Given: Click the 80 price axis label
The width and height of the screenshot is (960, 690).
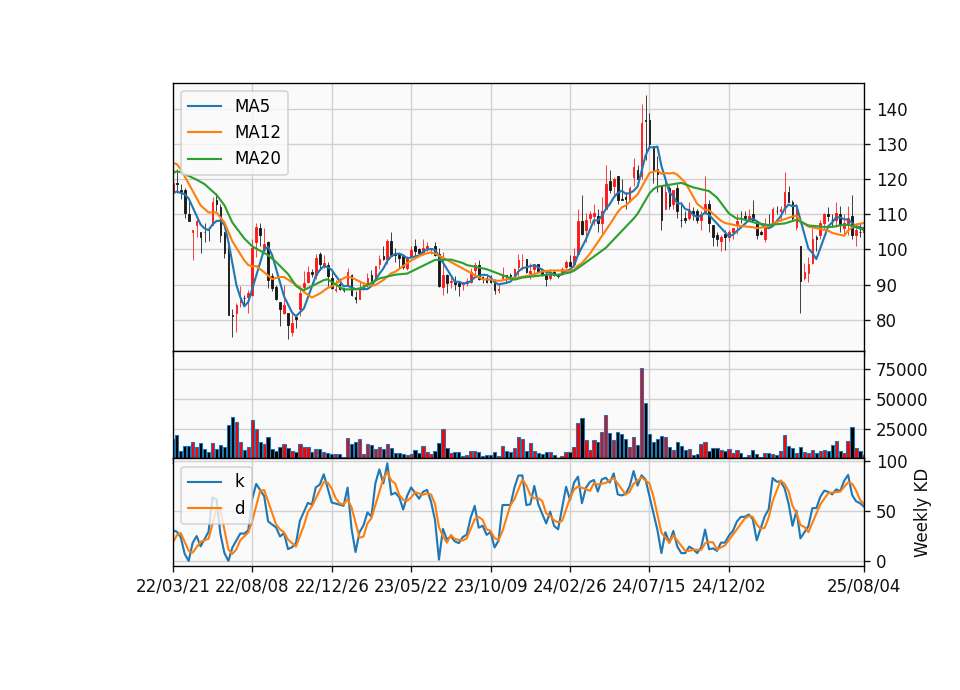Looking at the screenshot, I should (887, 321).
